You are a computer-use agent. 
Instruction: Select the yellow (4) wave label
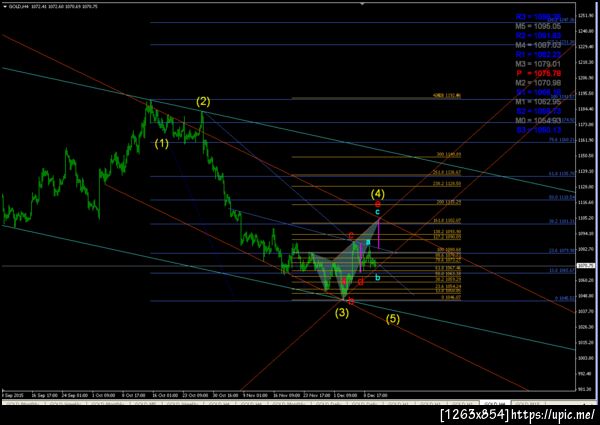378,194
